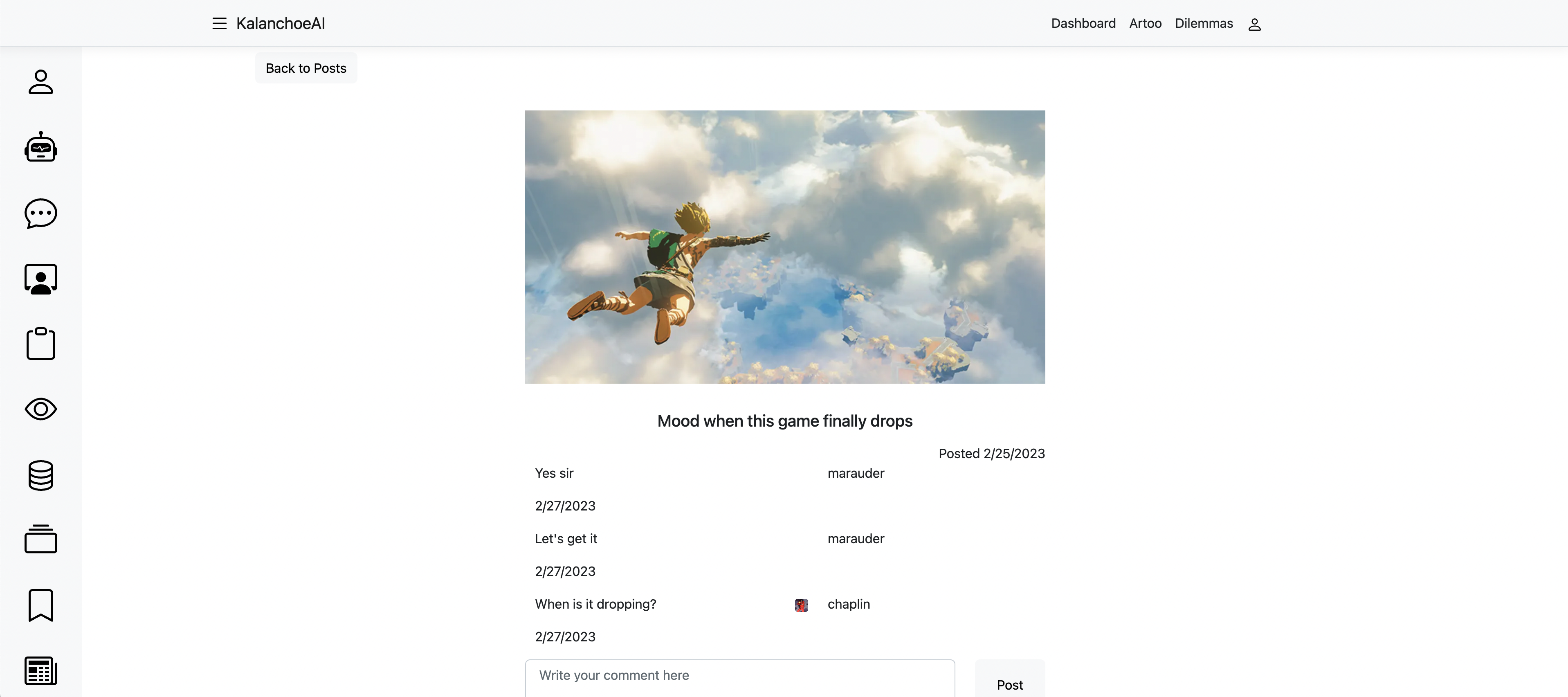
Task: Open the Artoo navigation link
Action: 1145,24
